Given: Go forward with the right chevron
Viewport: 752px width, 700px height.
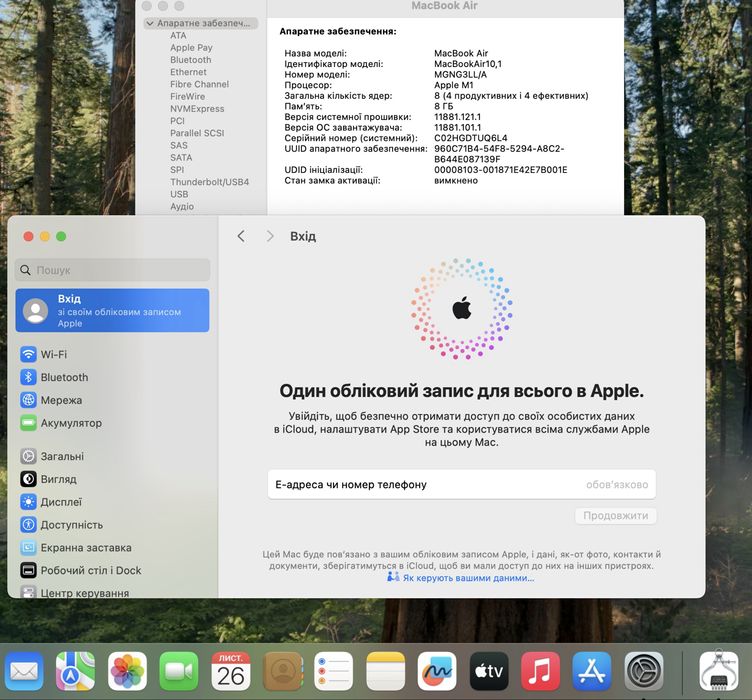Looking at the screenshot, I should 270,236.
